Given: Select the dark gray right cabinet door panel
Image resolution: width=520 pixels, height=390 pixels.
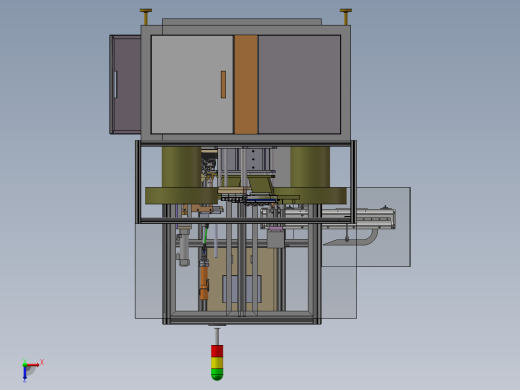Looking at the screenshot, I should point(299,85).
